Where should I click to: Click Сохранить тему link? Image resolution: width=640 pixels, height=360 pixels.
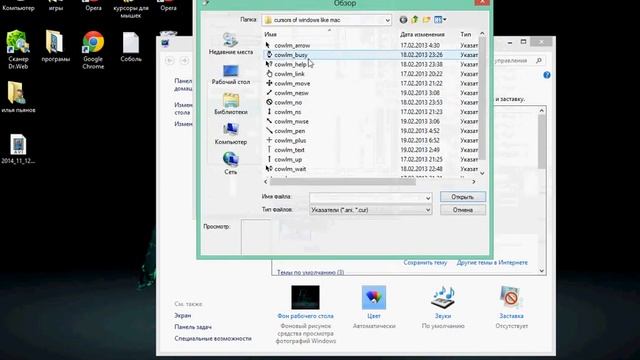tap(425, 263)
